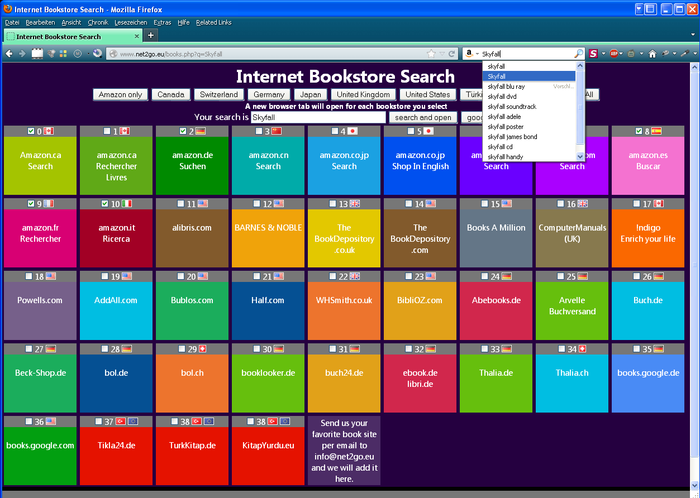
Task: Open the Related Links menu
Action: [213, 22]
